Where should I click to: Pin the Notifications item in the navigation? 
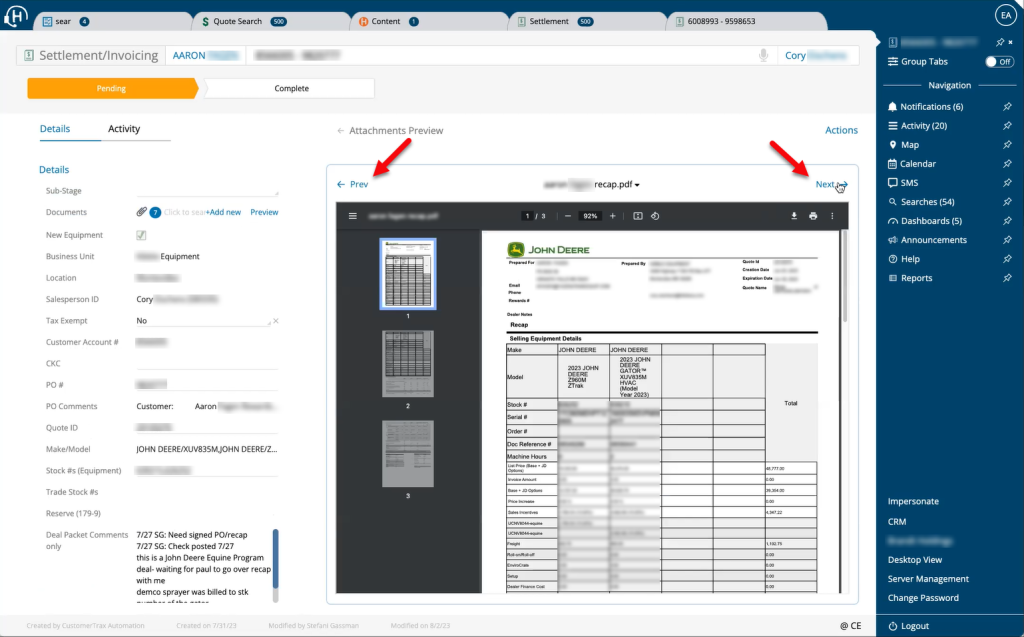(1006, 107)
